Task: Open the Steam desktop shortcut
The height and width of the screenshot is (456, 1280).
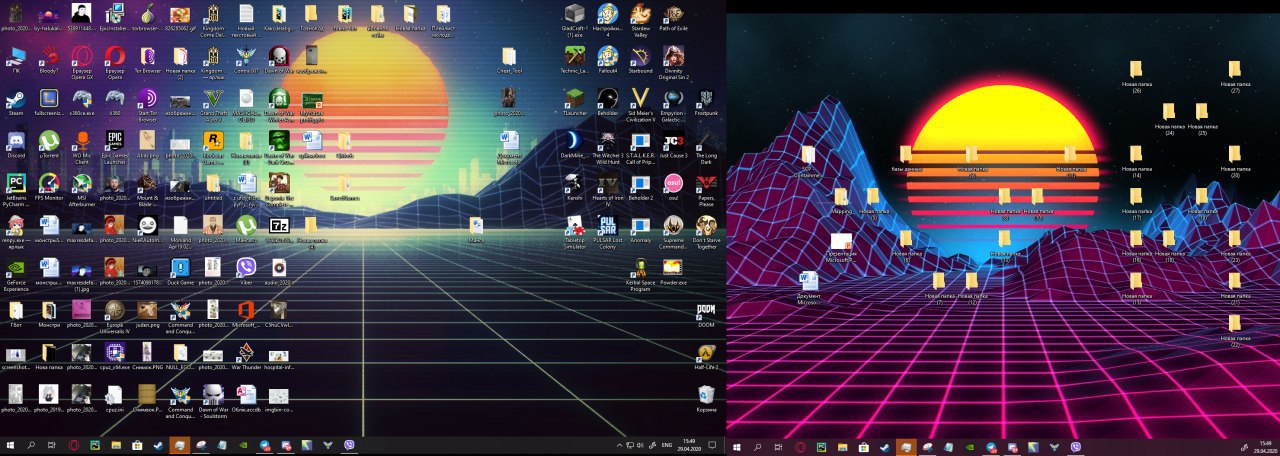Action: [15, 102]
